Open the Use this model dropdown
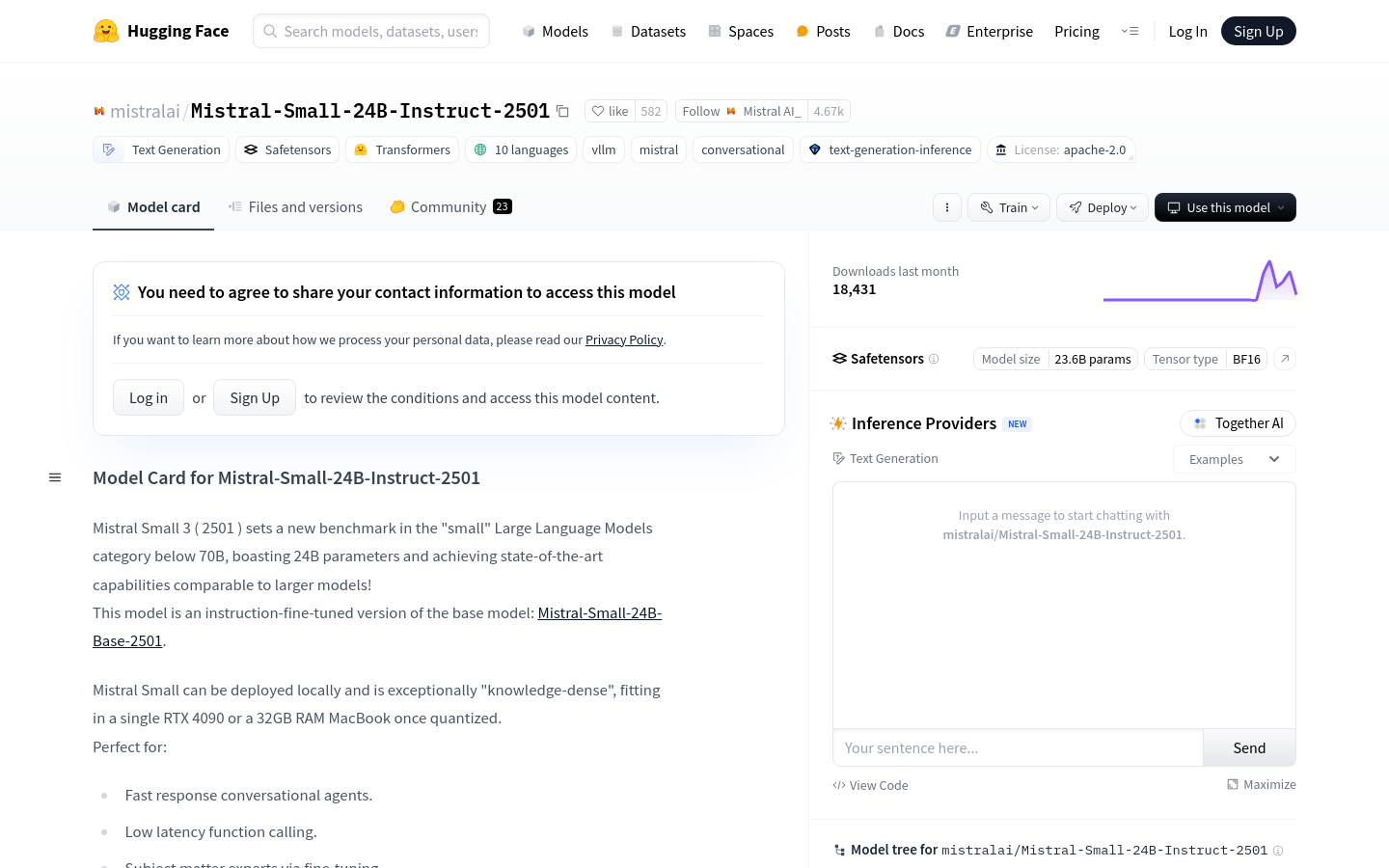 pyautogui.click(x=1225, y=207)
